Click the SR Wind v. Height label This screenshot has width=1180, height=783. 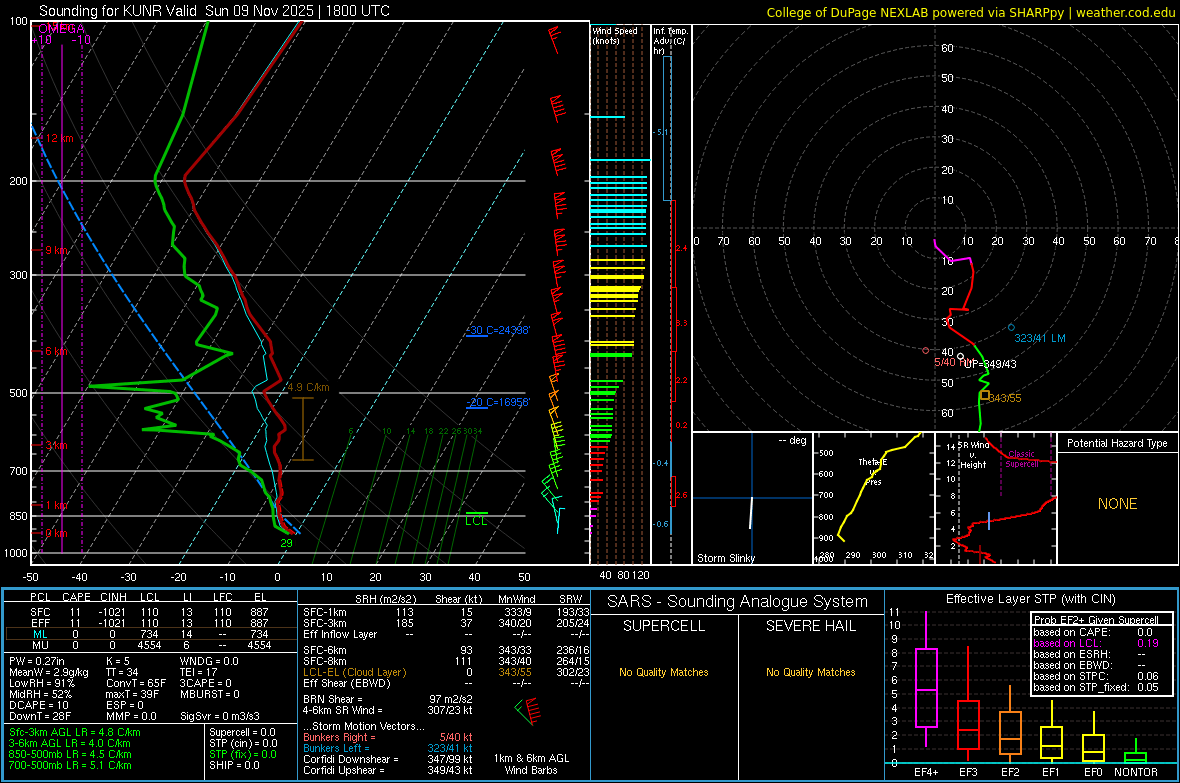click(x=974, y=455)
